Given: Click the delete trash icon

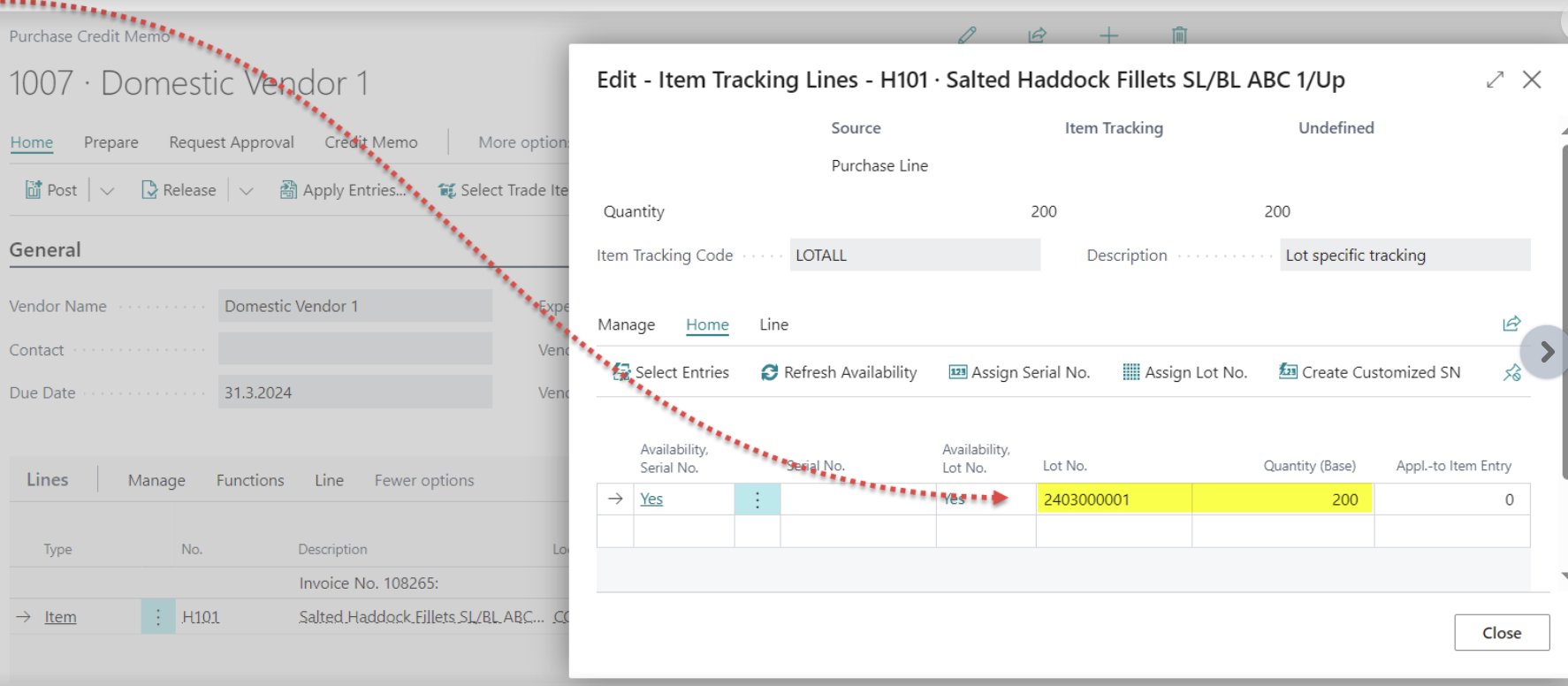Looking at the screenshot, I should 1179,35.
